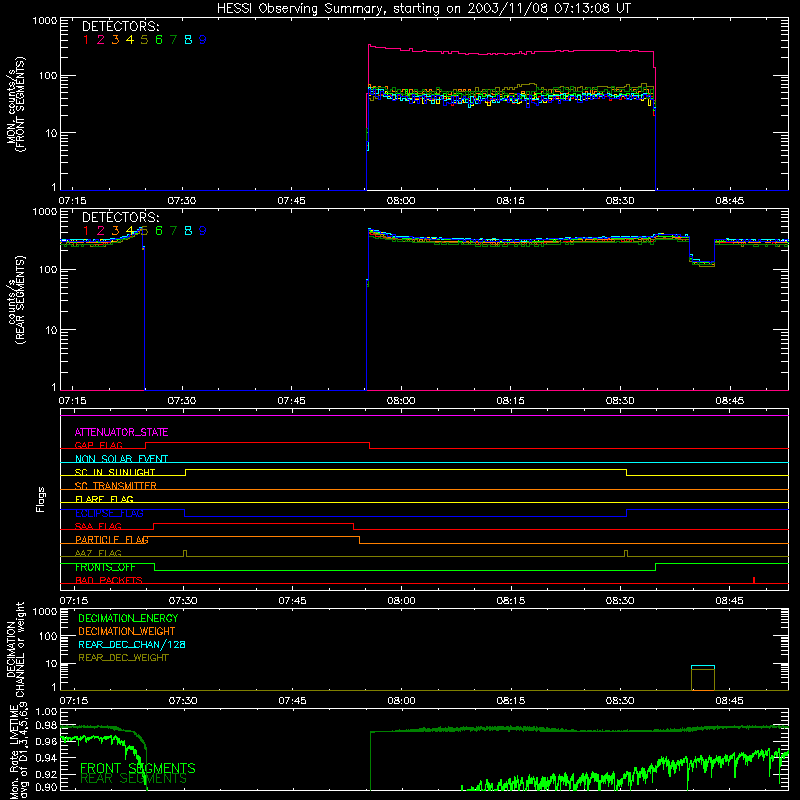Screen dimensions: 800x800
Task: Click yellow detector number 4 in front segments legend
Action: click(130, 40)
